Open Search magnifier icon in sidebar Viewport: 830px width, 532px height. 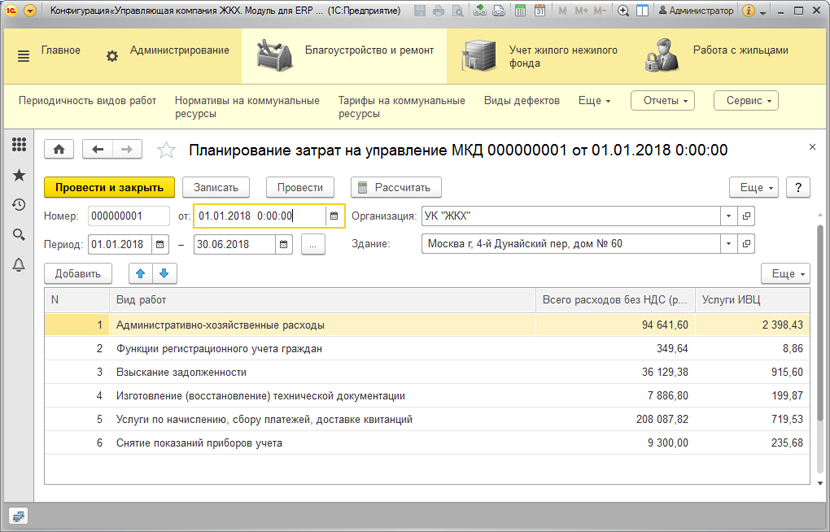[19, 235]
